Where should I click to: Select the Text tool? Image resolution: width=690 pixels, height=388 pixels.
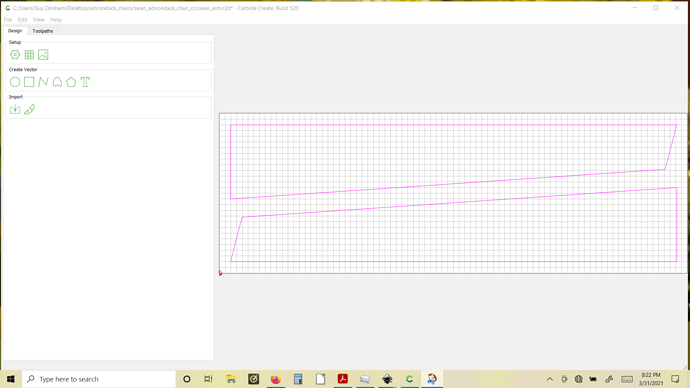(x=85, y=82)
